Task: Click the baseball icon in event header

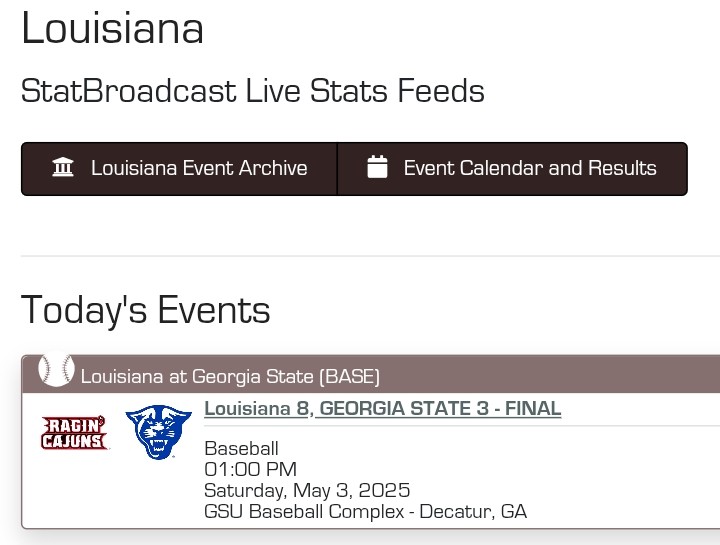Action: [x=56, y=369]
